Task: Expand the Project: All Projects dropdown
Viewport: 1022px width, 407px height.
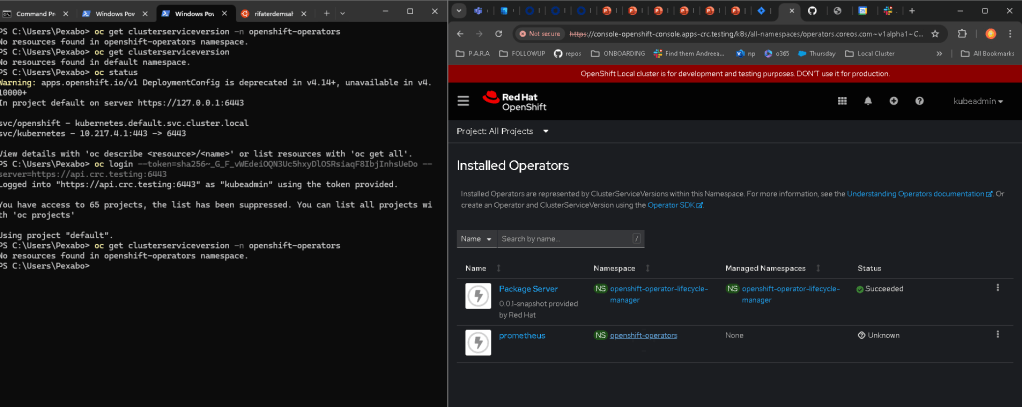Action: click(x=503, y=131)
